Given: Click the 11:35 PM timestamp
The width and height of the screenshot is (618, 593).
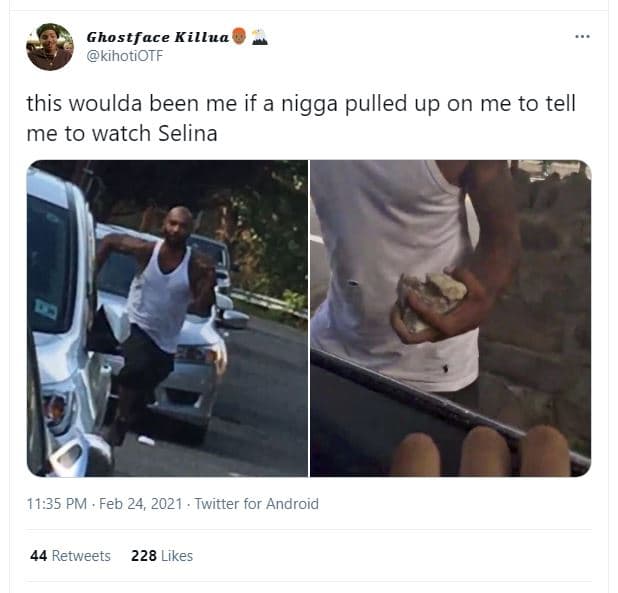Looking at the screenshot, I should click(x=57, y=504).
